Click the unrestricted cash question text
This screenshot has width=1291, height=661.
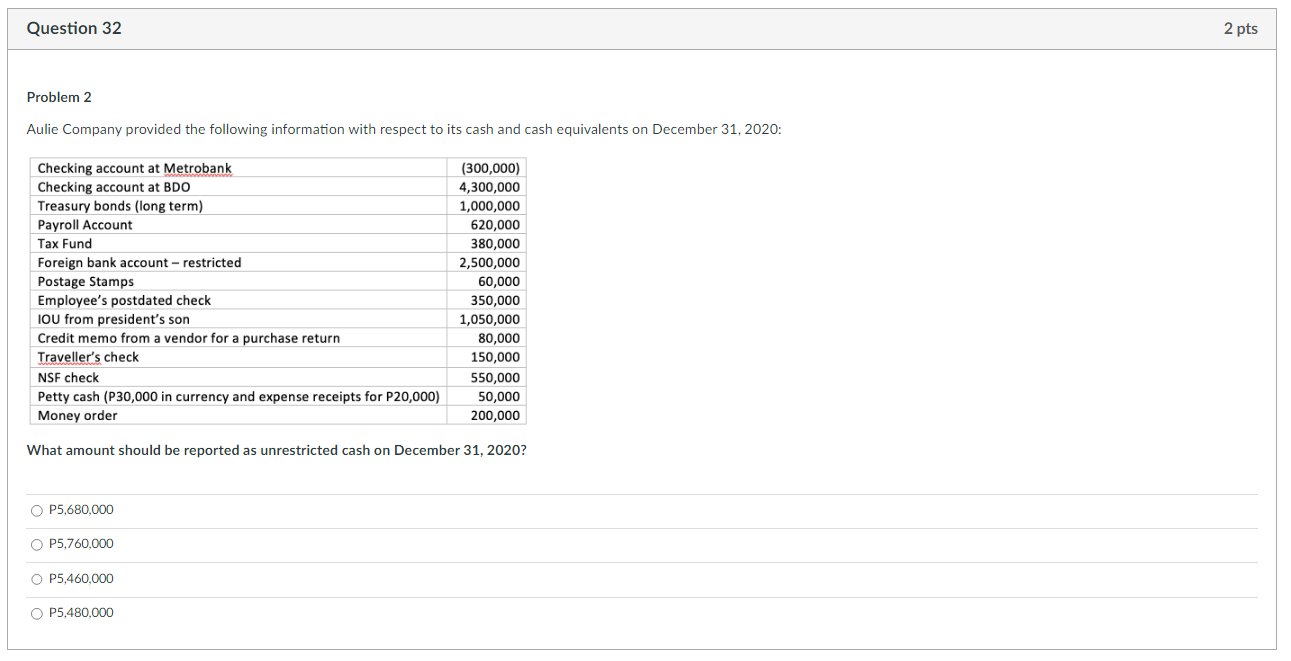[x=277, y=449]
